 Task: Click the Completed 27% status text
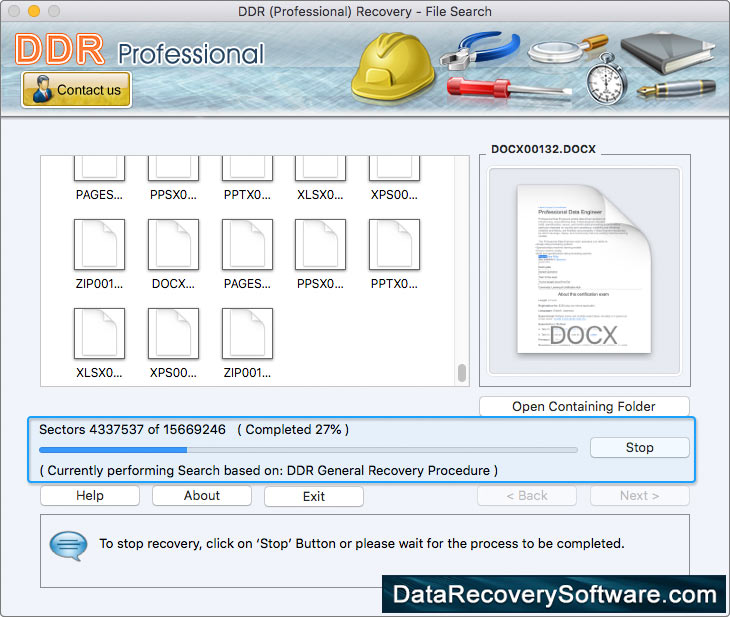click(x=293, y=429)
